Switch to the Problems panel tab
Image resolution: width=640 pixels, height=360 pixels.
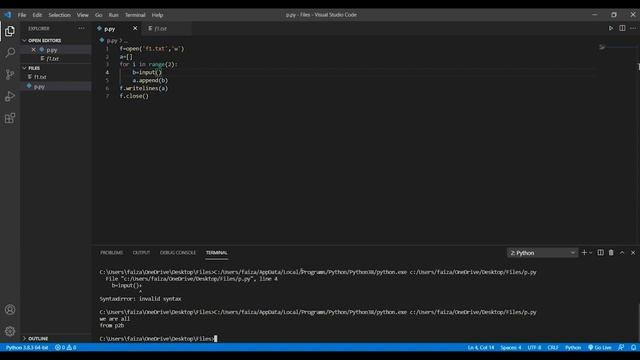[111, 253]
